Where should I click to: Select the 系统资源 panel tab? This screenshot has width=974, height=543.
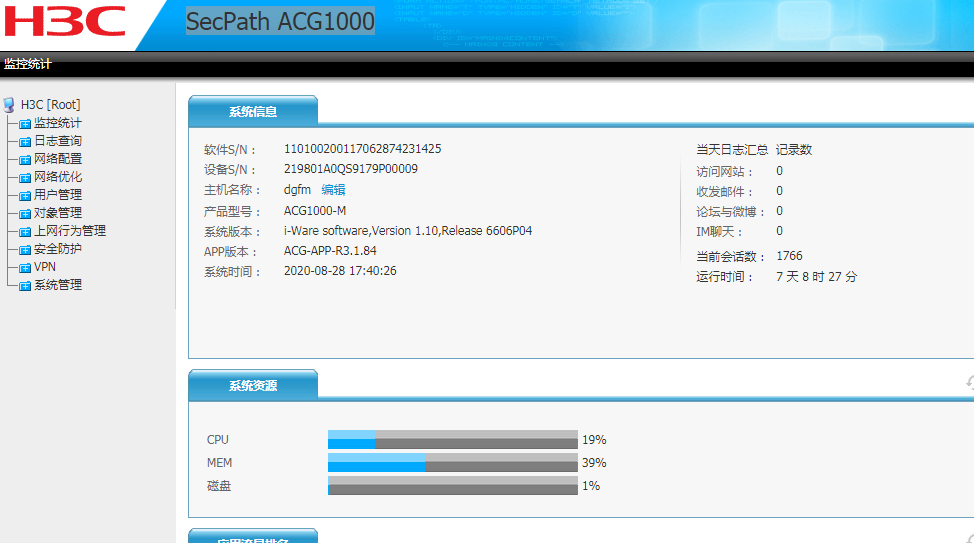[x=253, y=386]
